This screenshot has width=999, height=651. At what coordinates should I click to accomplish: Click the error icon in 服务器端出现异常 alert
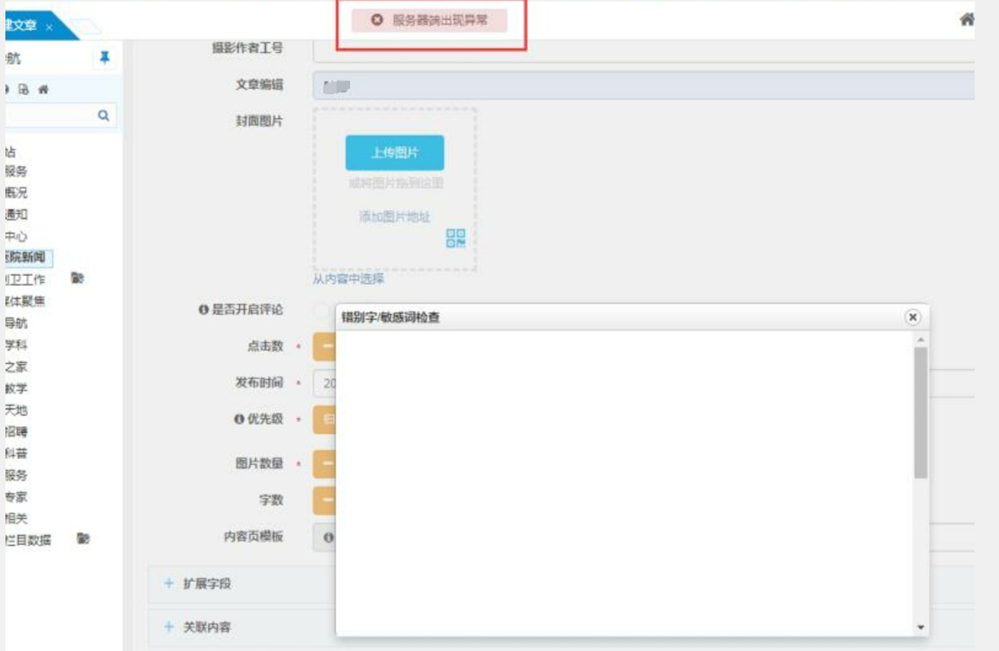[x=377, y=20]
